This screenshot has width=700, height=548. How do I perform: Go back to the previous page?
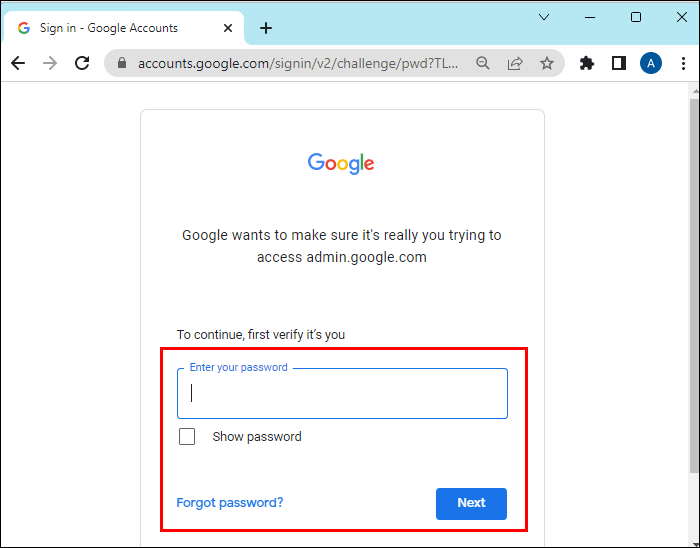tap(18, 63)
